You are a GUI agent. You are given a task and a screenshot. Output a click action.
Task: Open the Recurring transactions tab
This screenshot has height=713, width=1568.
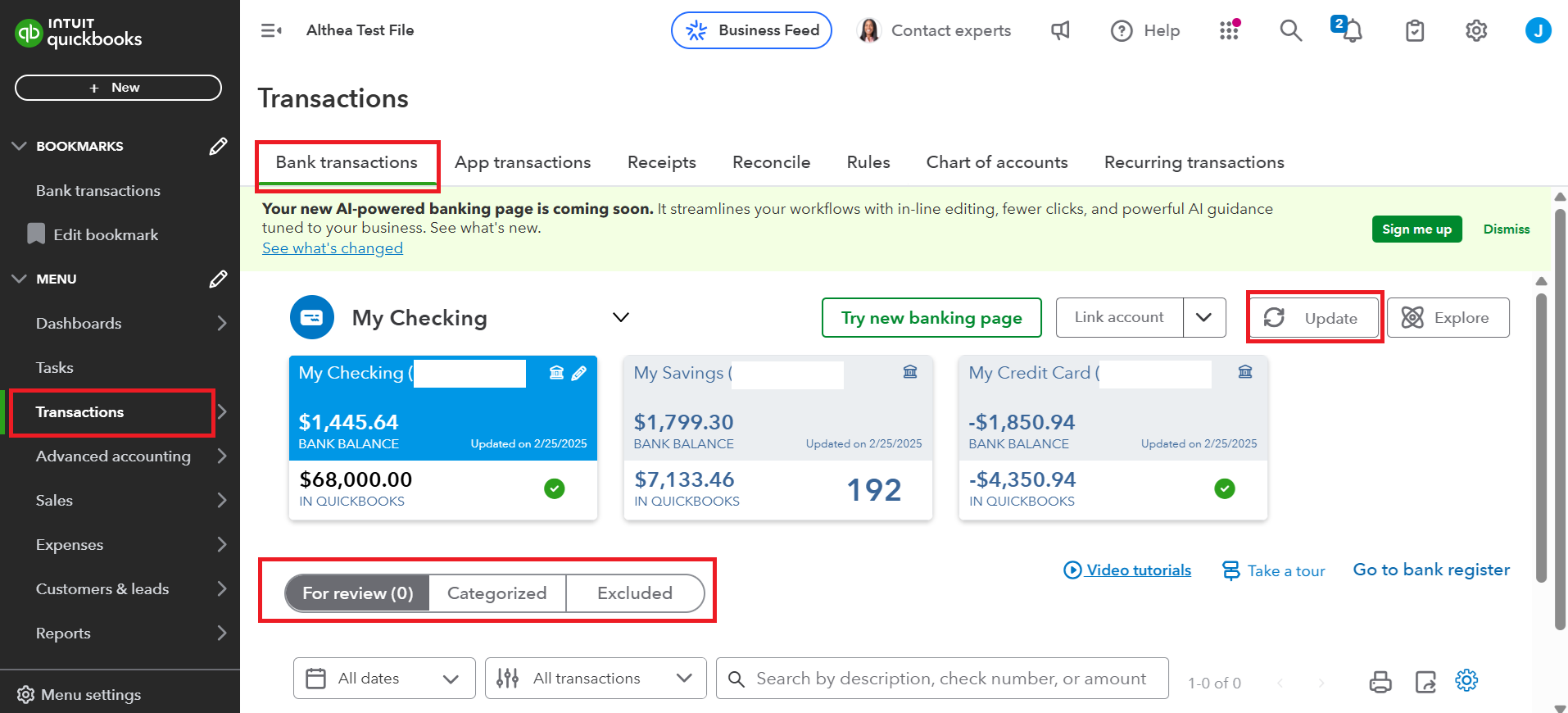tap(1194, 162)
